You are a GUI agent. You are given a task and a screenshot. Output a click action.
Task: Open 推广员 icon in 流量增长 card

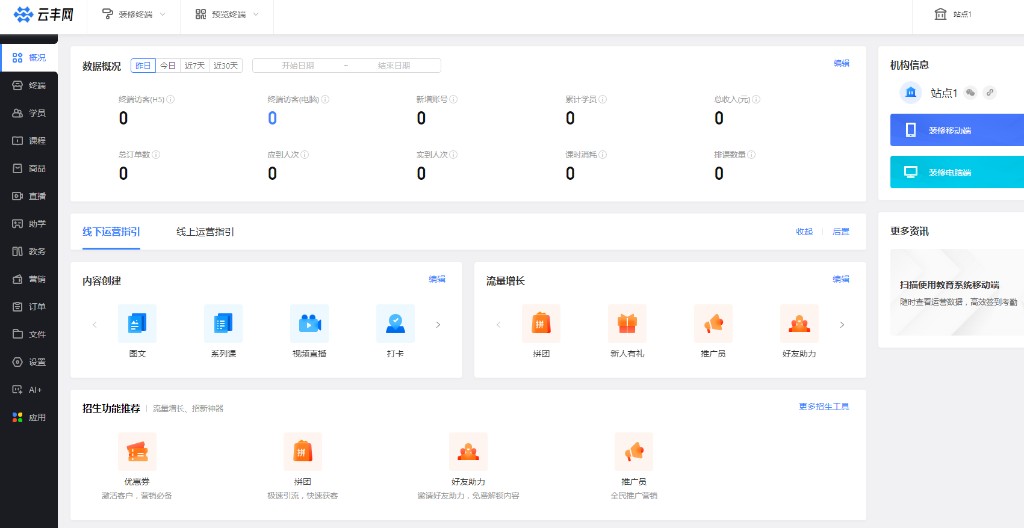pos(713,323)
